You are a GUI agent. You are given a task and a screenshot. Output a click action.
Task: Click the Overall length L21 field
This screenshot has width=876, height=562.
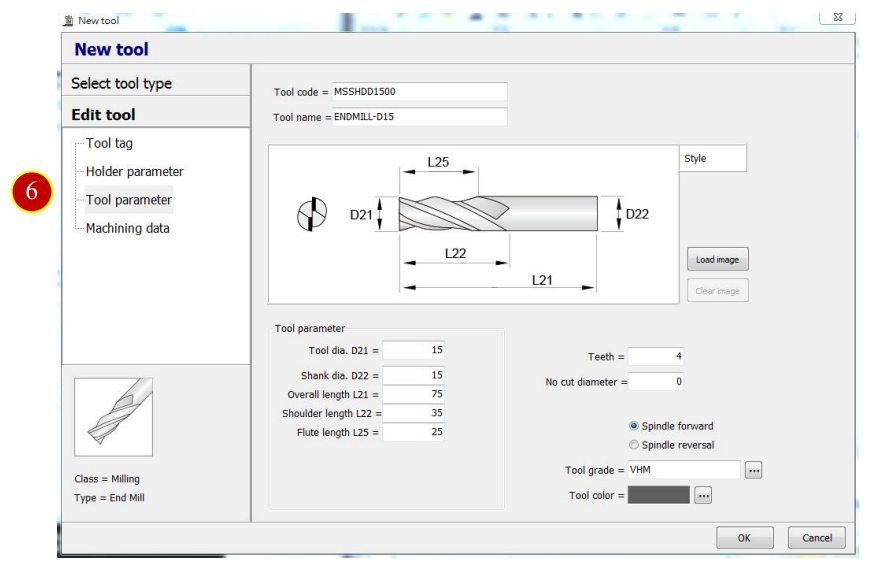point(413,394)
